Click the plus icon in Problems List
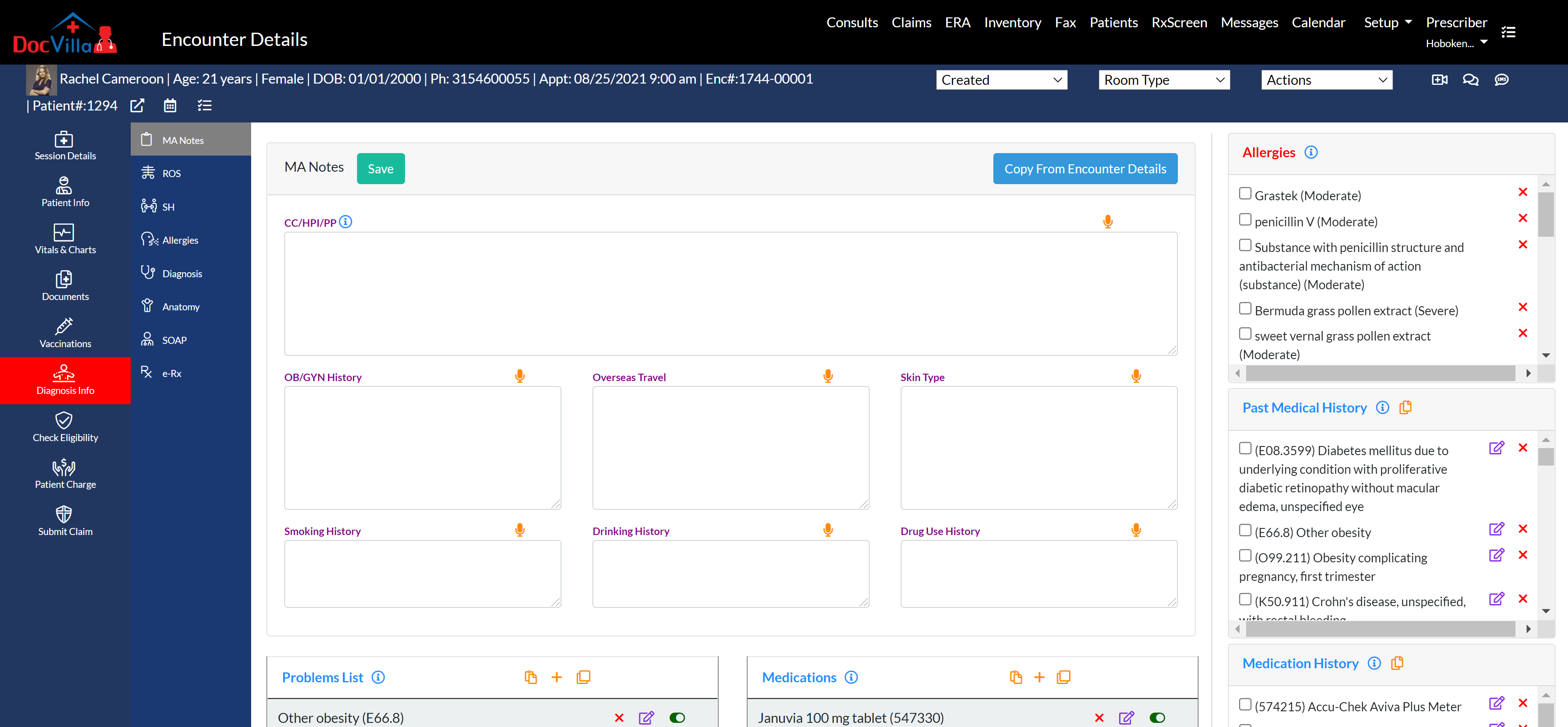The height and width of the screenshot is (727, 1568). [x=556, y=677]
